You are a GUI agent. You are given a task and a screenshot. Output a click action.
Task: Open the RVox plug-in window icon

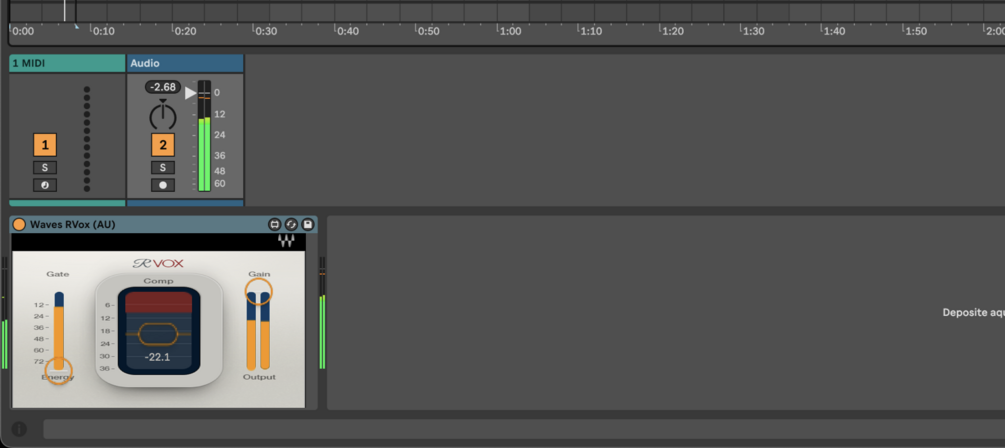point(275,224)
